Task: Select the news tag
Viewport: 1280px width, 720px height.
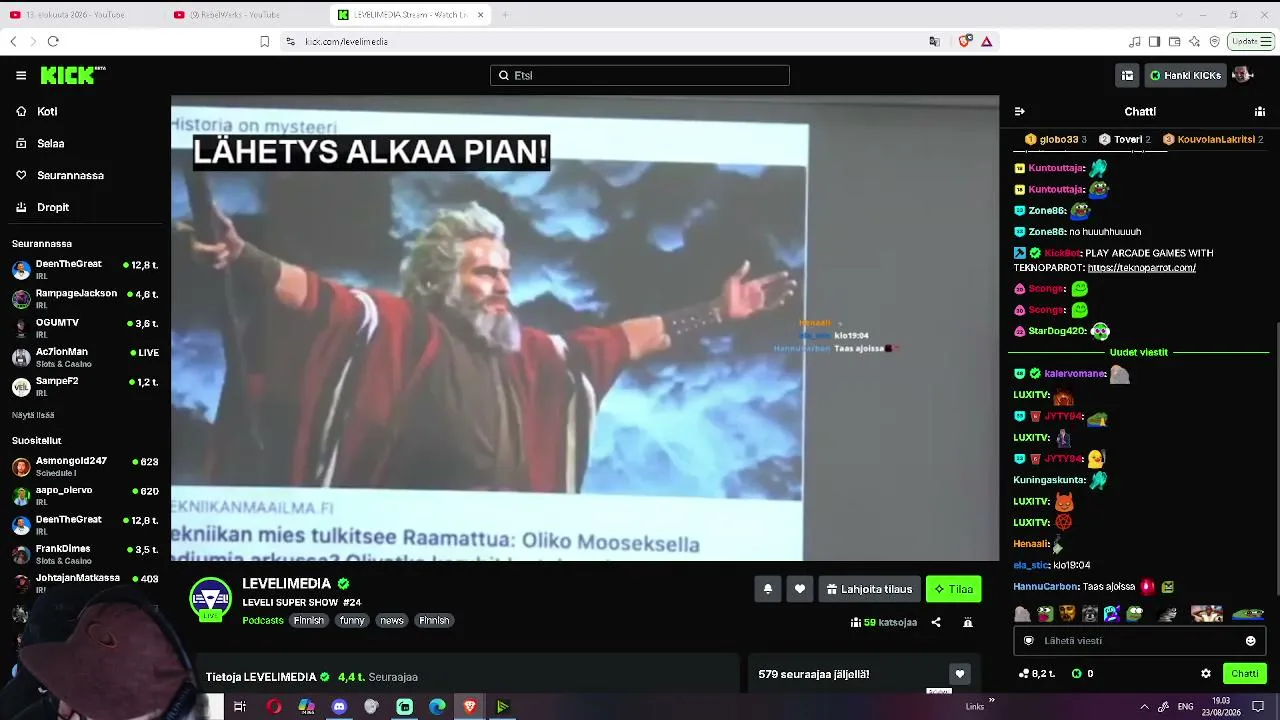Action: [x=392, y=620]
